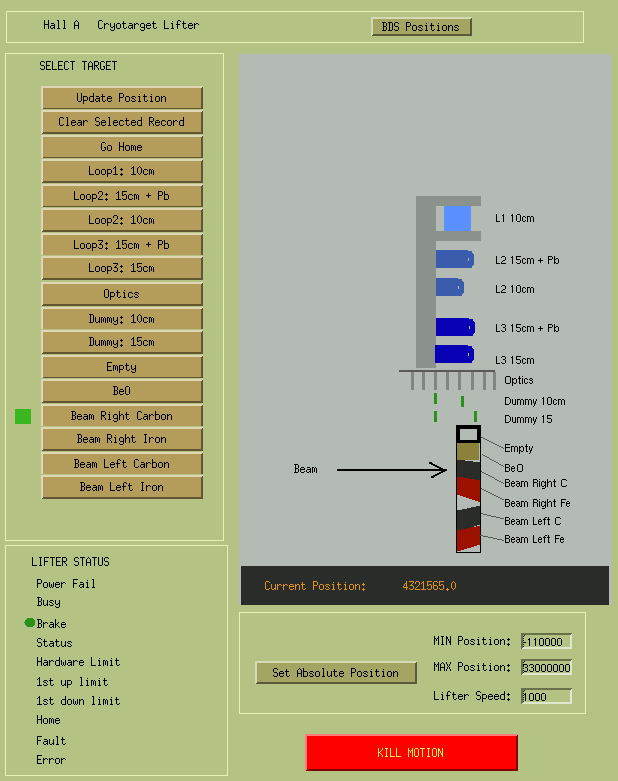Click the Error status label
The image size is (618, 781).
click(51, 760)
